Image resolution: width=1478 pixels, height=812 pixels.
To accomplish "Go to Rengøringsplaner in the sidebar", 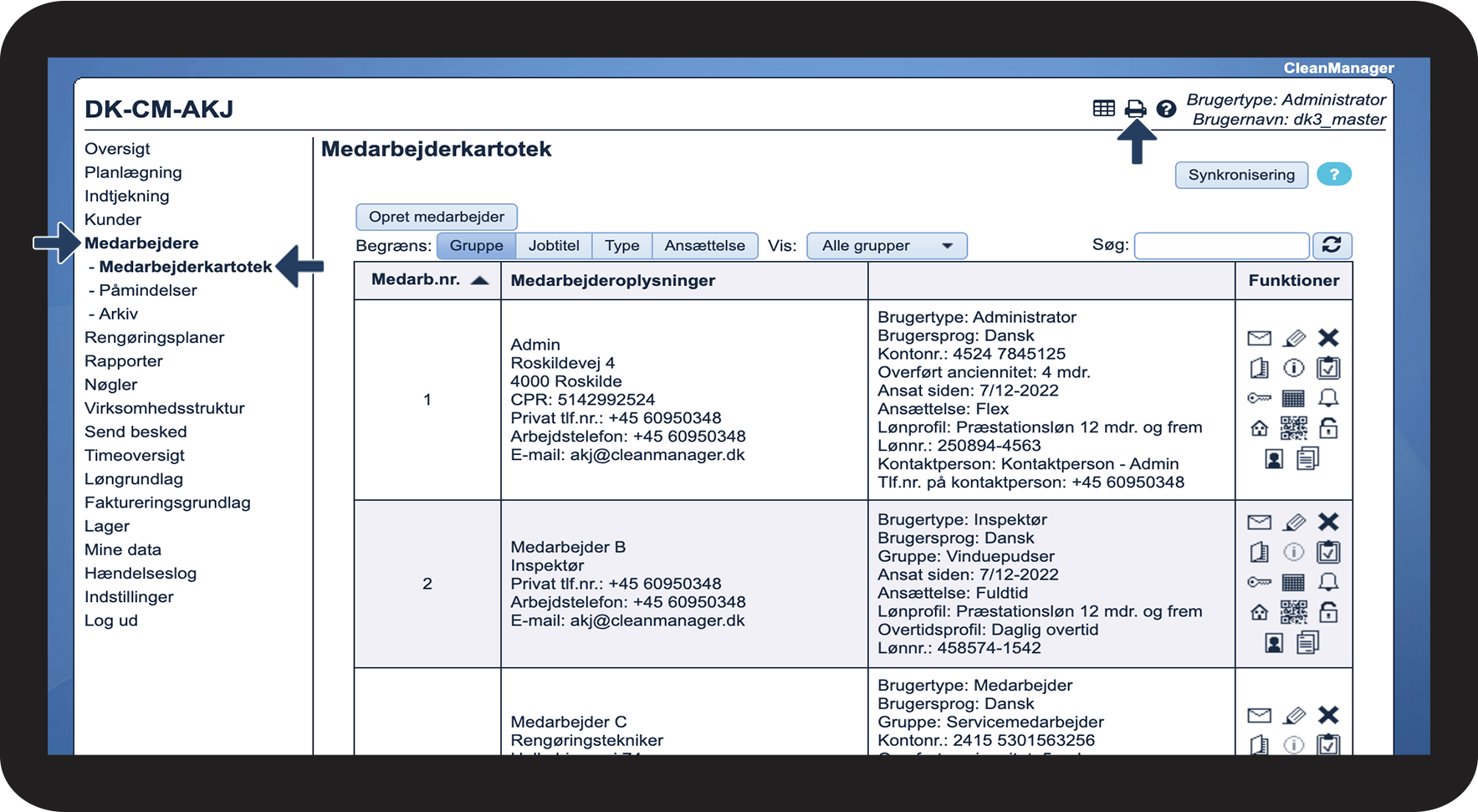I will click(155, 338).
